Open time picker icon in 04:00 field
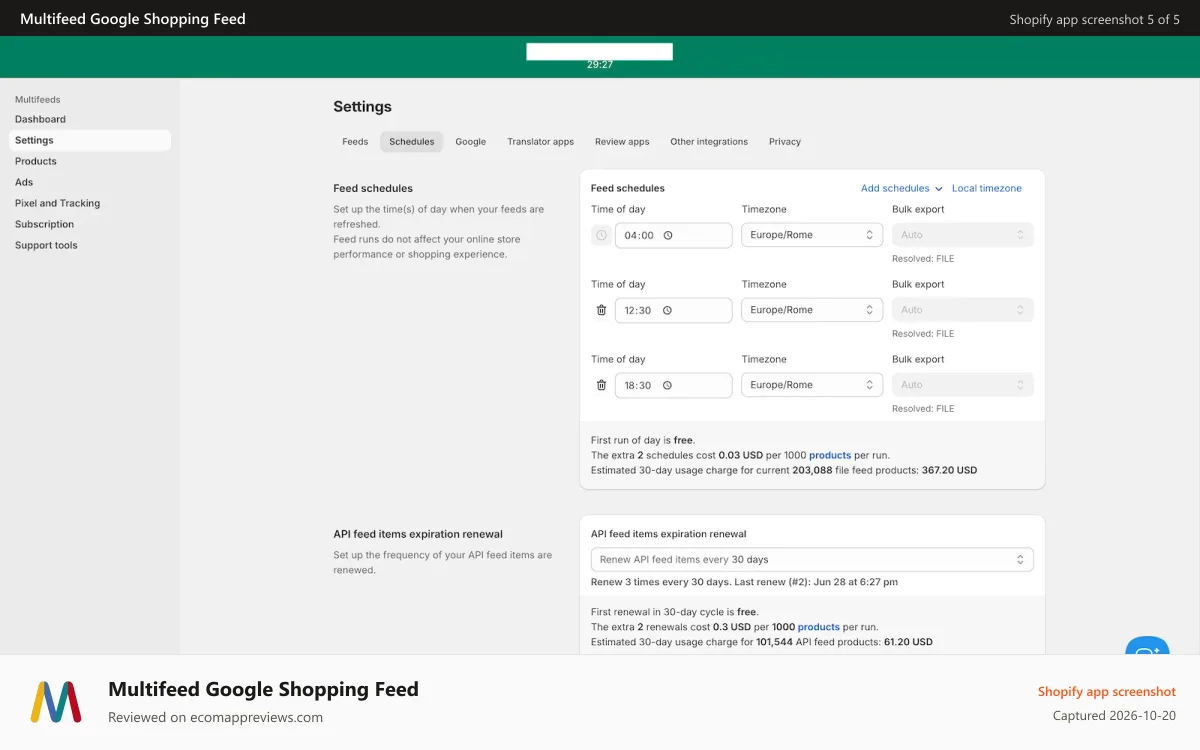Viewport: 1200px width, 750px height. (x=668, y=235)
